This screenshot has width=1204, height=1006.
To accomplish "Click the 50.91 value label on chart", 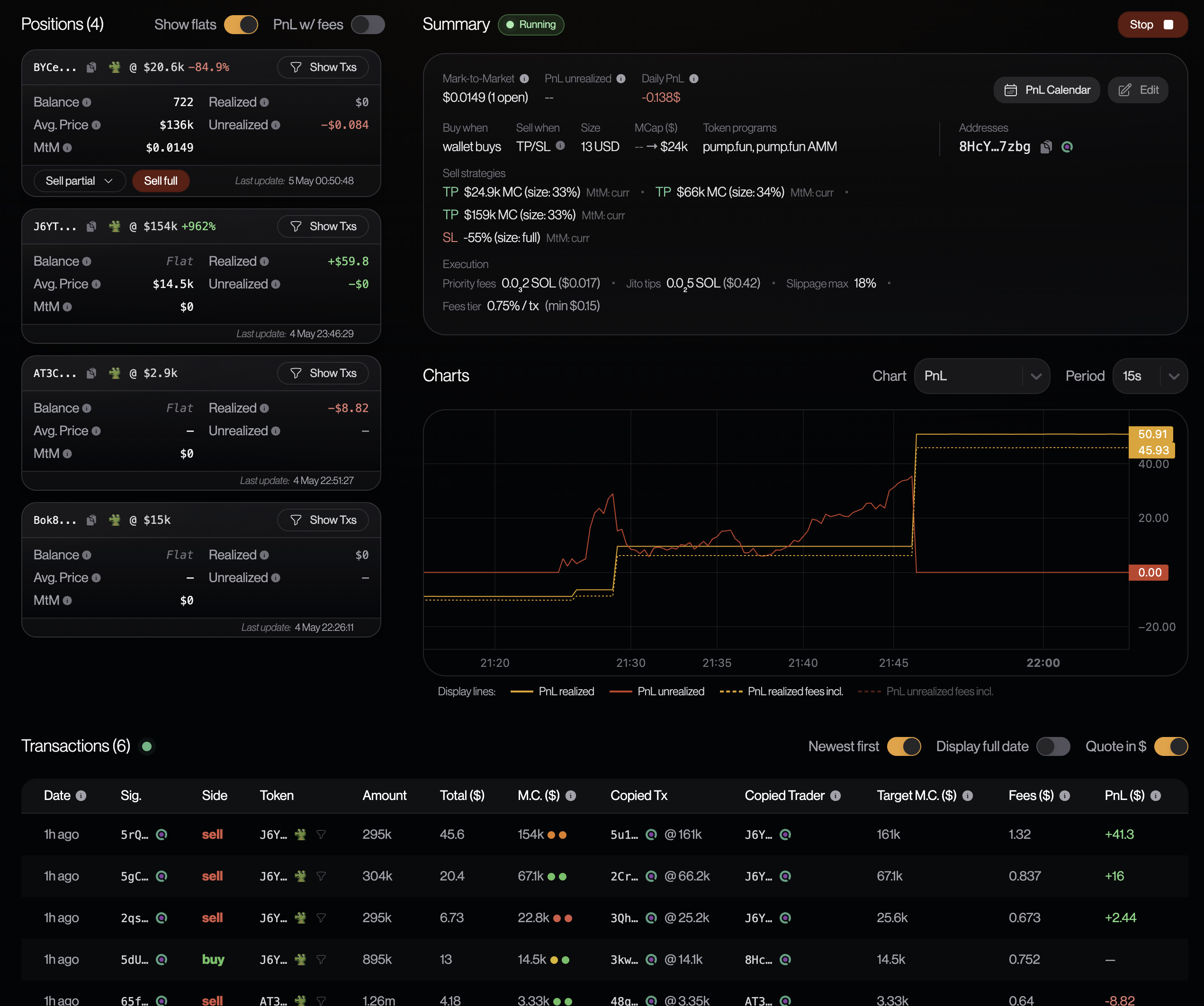I will tap(1151, 434).
